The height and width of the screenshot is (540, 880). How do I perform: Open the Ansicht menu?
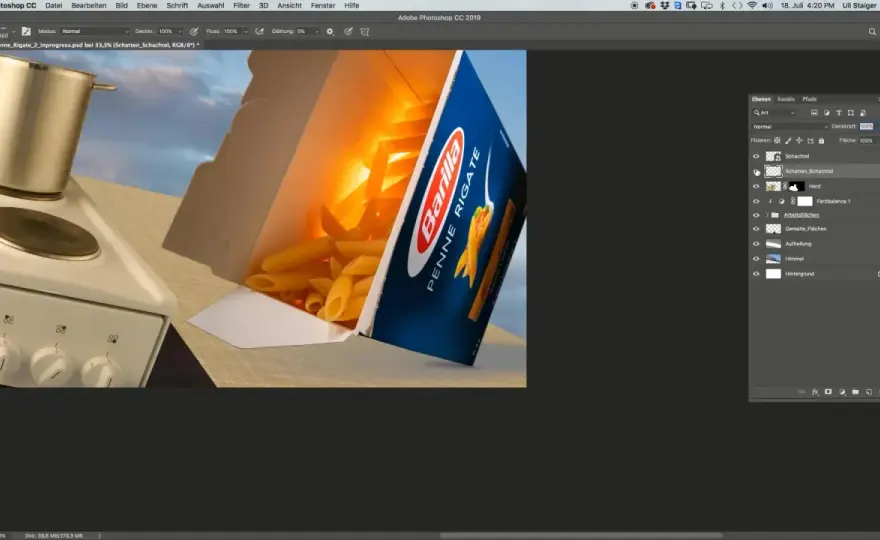(x=290, y=5)
